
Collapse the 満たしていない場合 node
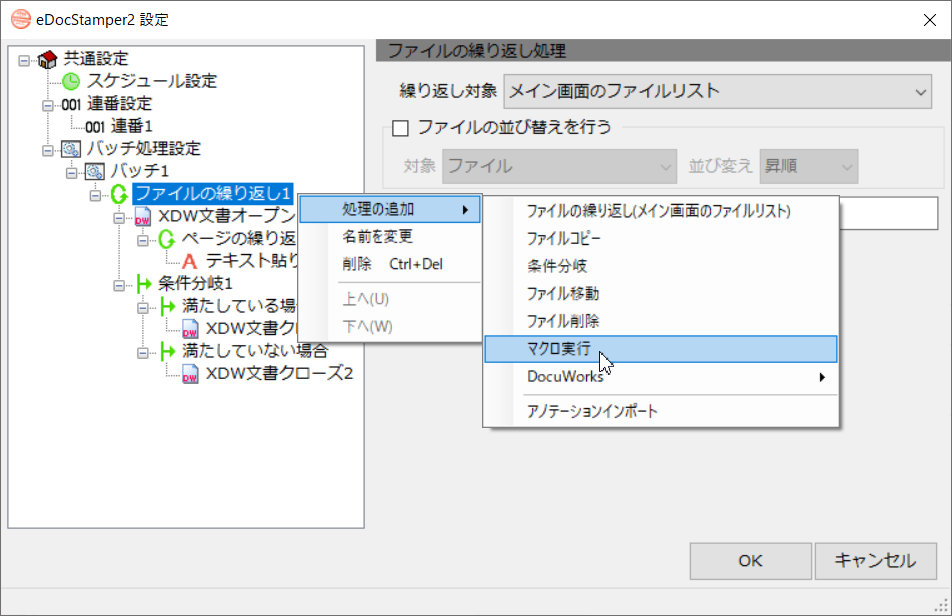pyautogui.click(x=143, y=353)
